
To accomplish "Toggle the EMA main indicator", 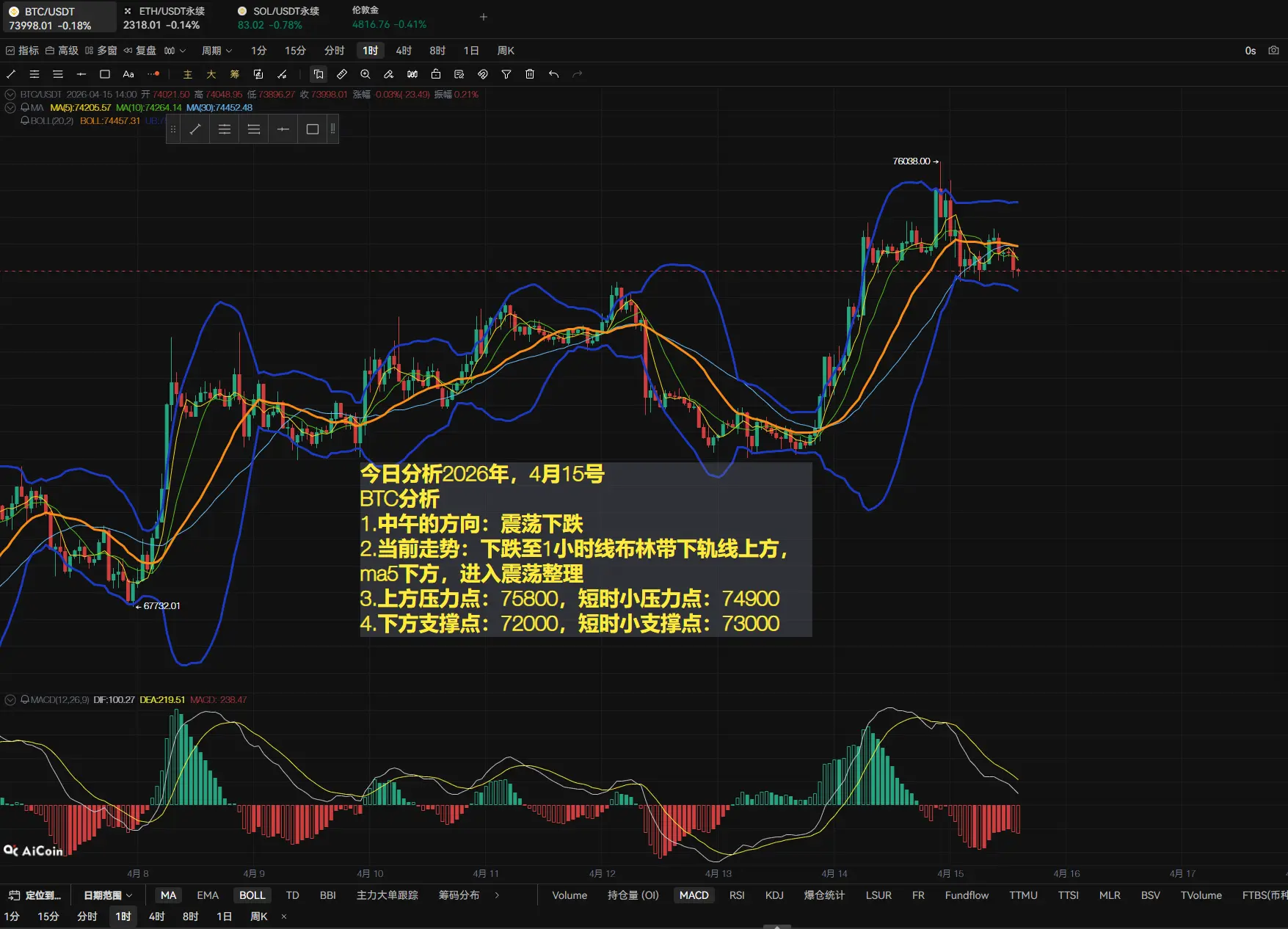I will [x=208, y=895].
